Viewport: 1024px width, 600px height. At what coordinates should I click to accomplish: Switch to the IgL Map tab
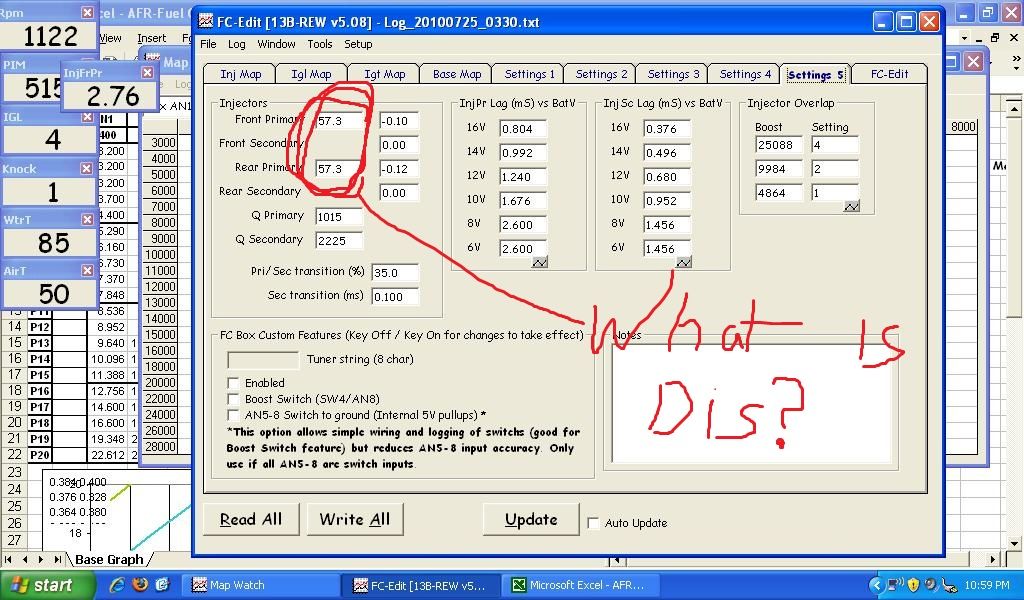pos(312,74)
